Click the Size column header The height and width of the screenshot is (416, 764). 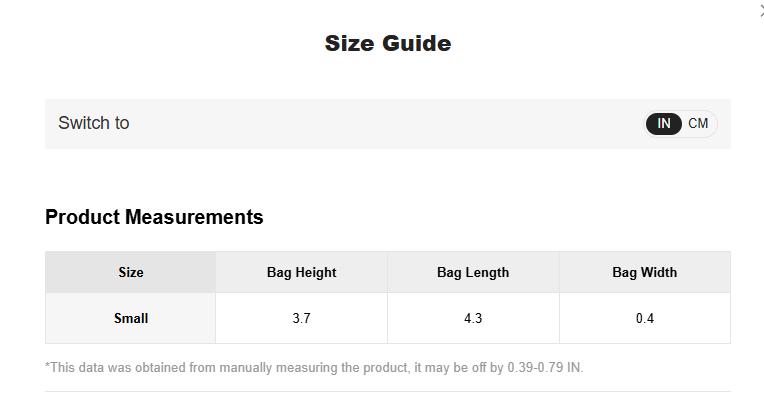coord(131,272)
